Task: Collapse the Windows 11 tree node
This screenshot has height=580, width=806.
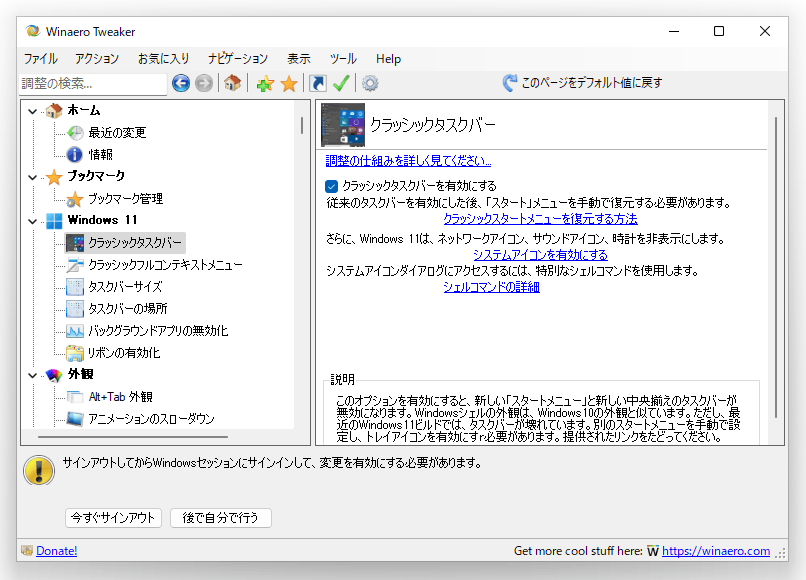Action: 32,221
